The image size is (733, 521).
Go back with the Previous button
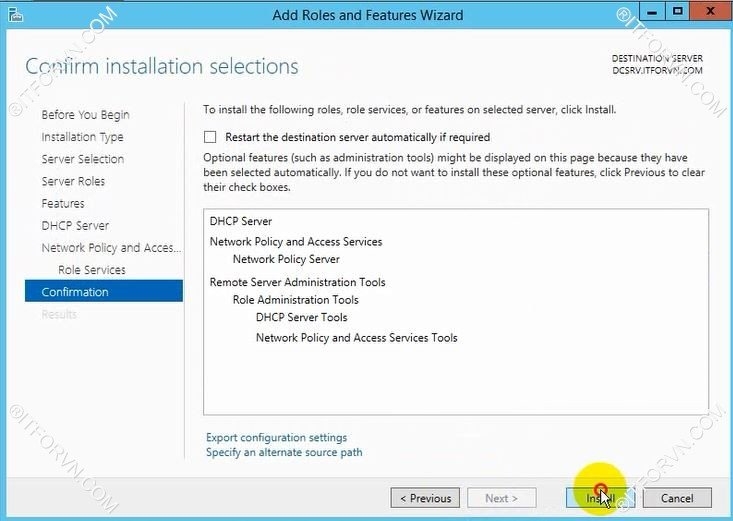coord(425,498)
